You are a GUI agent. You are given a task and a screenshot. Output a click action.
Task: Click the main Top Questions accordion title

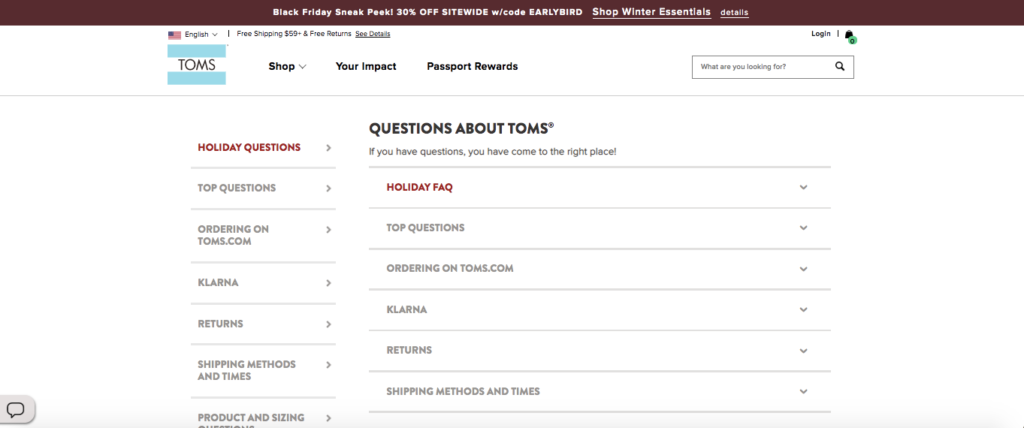point(425,228)
